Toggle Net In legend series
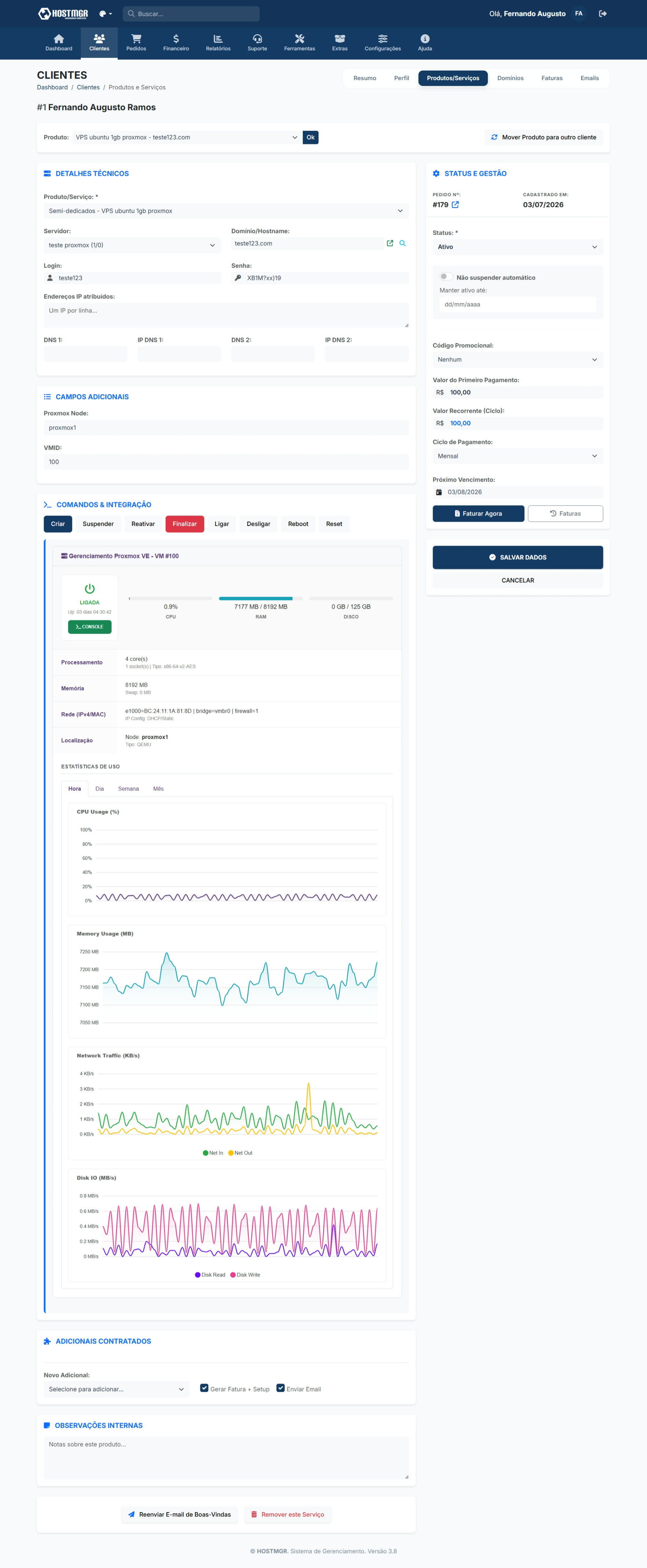647x1568 pixels. [213, 1153]
